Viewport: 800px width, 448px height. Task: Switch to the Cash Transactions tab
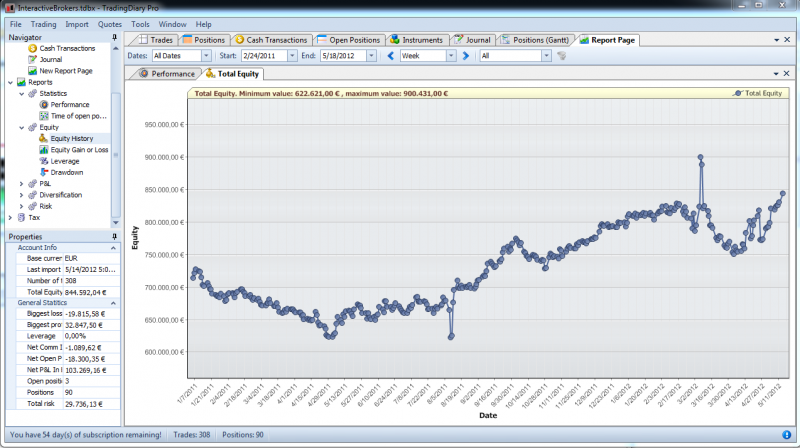point(271,40)
